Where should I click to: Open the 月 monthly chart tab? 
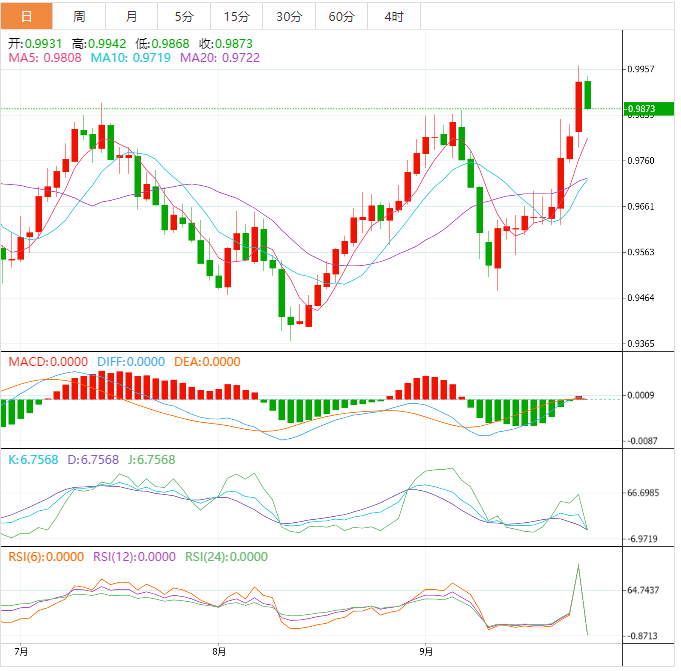[x=132, y=16]
